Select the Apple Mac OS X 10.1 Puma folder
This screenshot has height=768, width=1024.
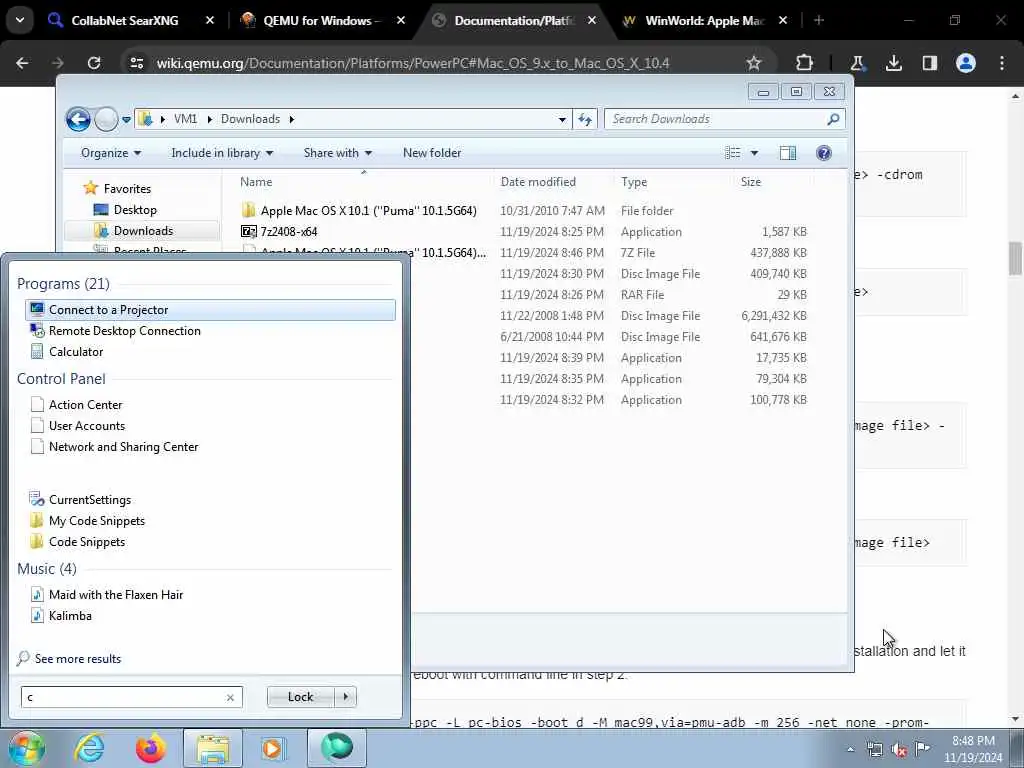pos(368,210)
